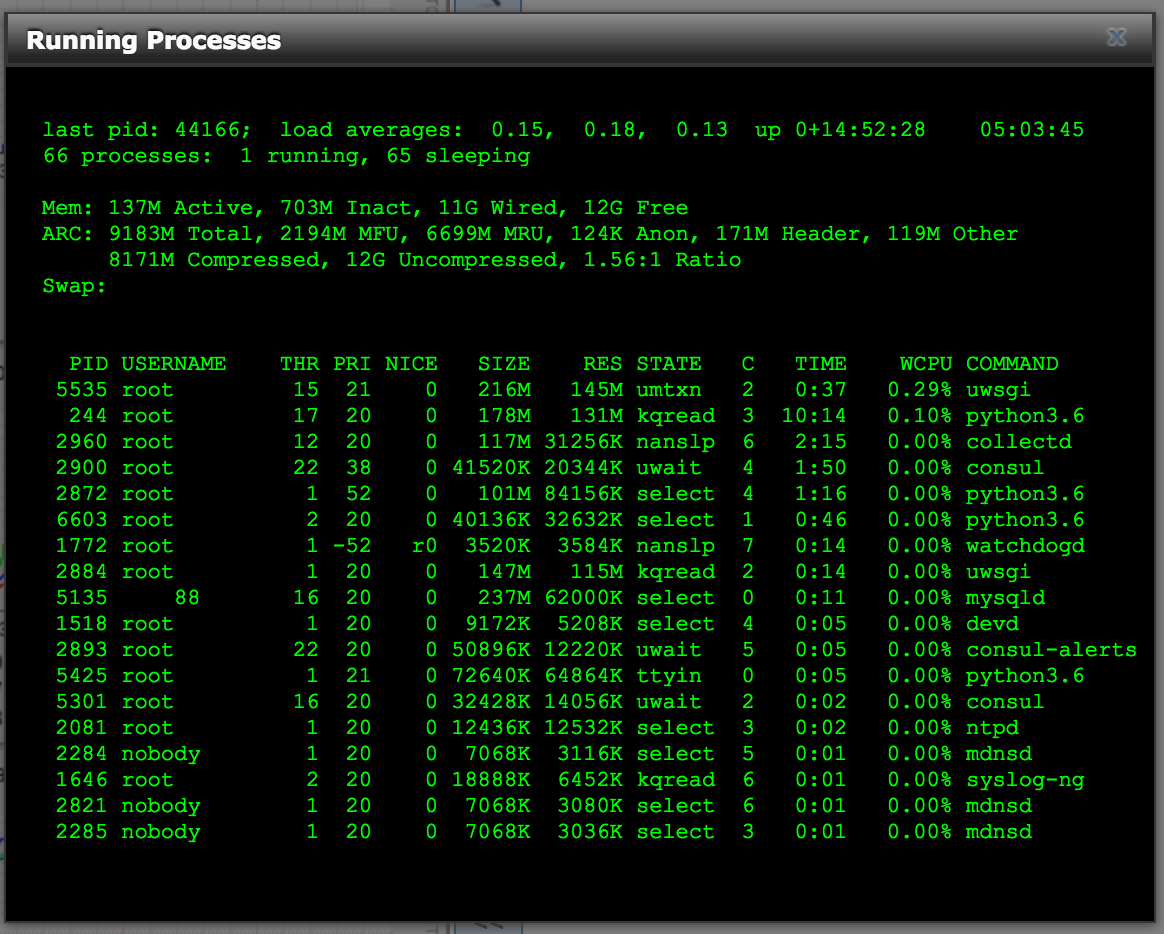
Task: Select the 'last pid: 44166;' text
Action: tap(147, 130)
